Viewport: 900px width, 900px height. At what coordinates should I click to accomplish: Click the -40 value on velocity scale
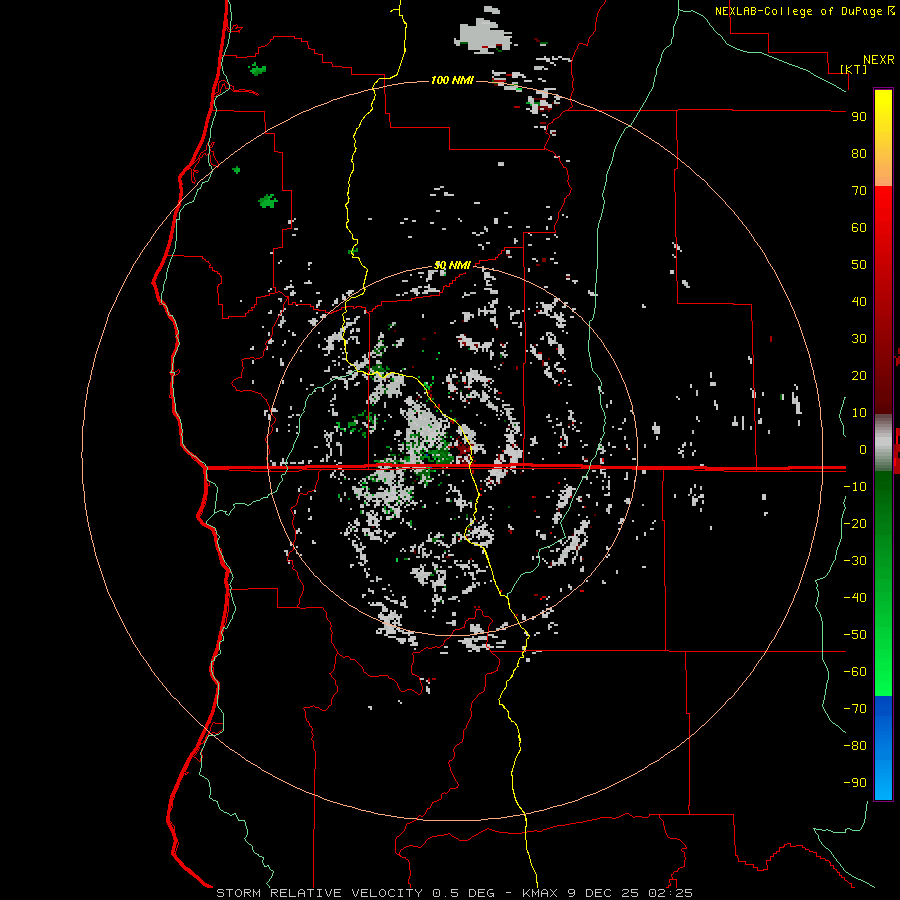855,598
